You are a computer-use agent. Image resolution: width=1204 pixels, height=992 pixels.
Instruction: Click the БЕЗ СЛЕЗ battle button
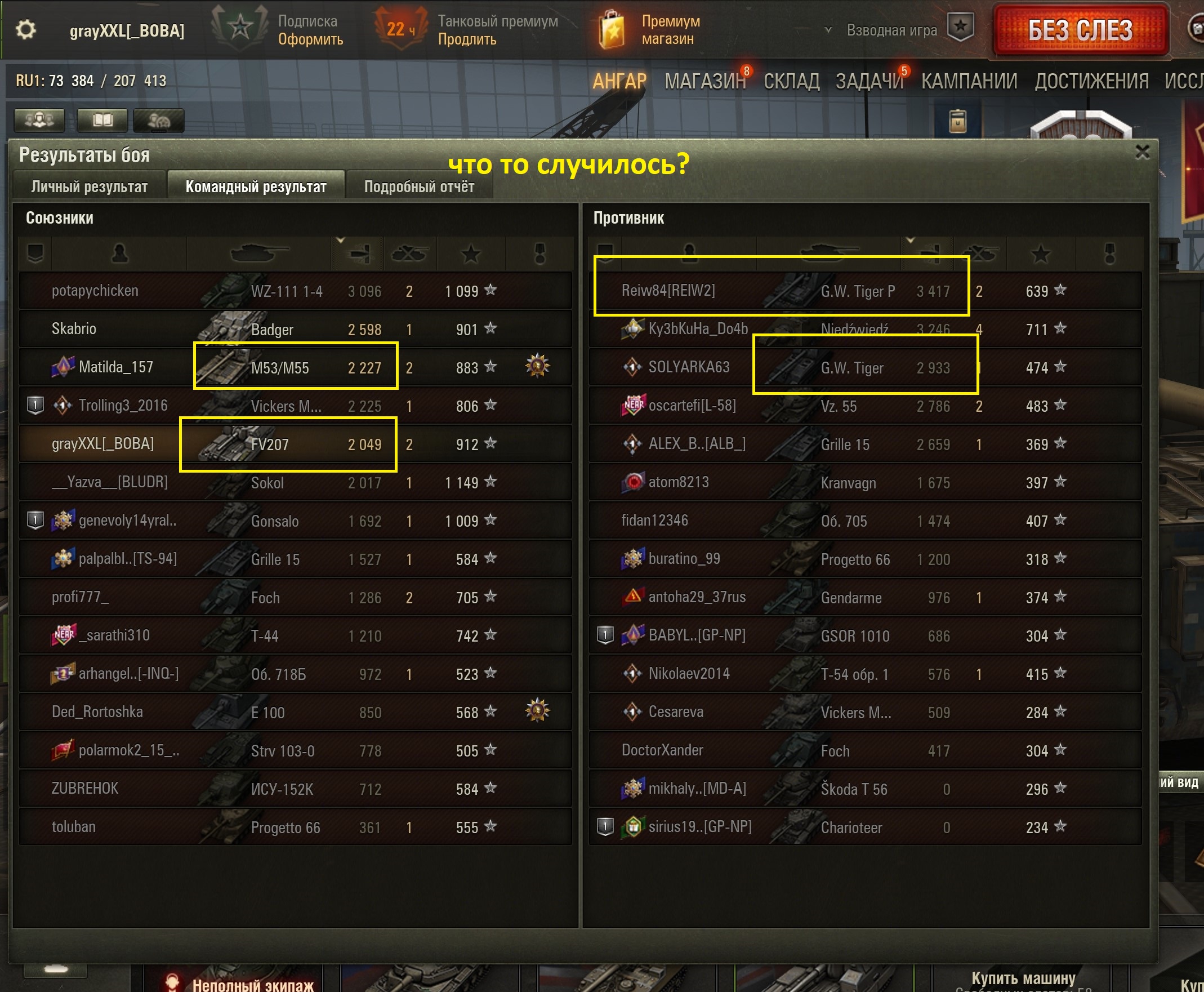pos(1081,30)
